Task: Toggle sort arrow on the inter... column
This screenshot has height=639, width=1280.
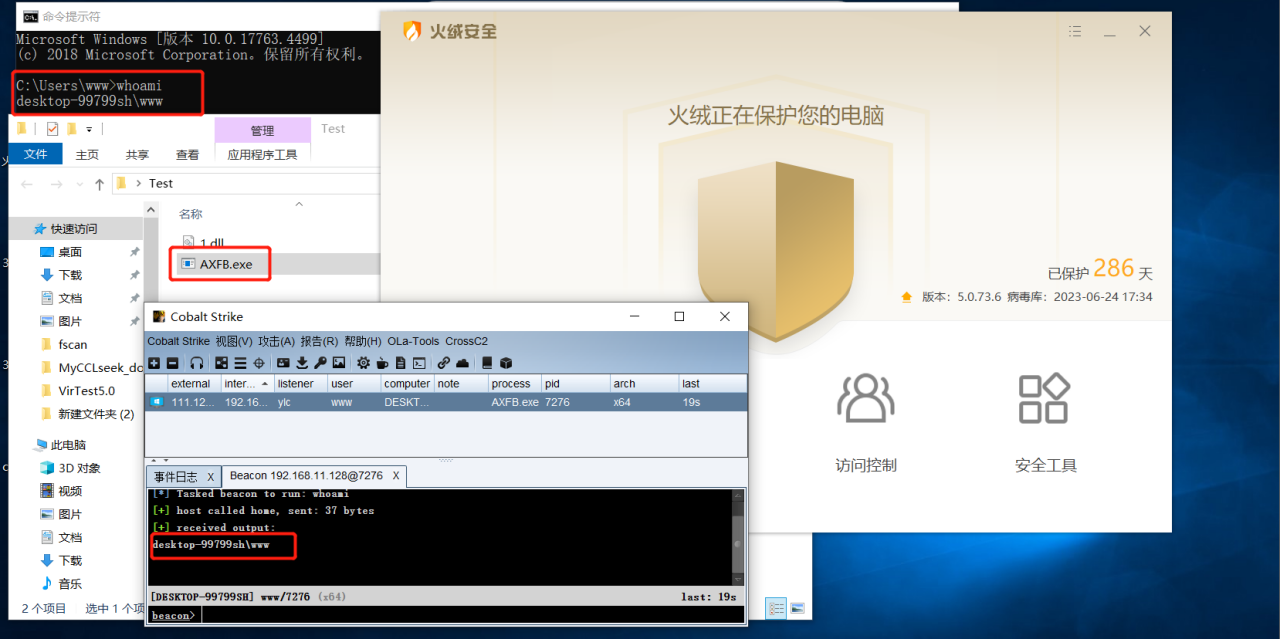Action: [x=265, y=384]
